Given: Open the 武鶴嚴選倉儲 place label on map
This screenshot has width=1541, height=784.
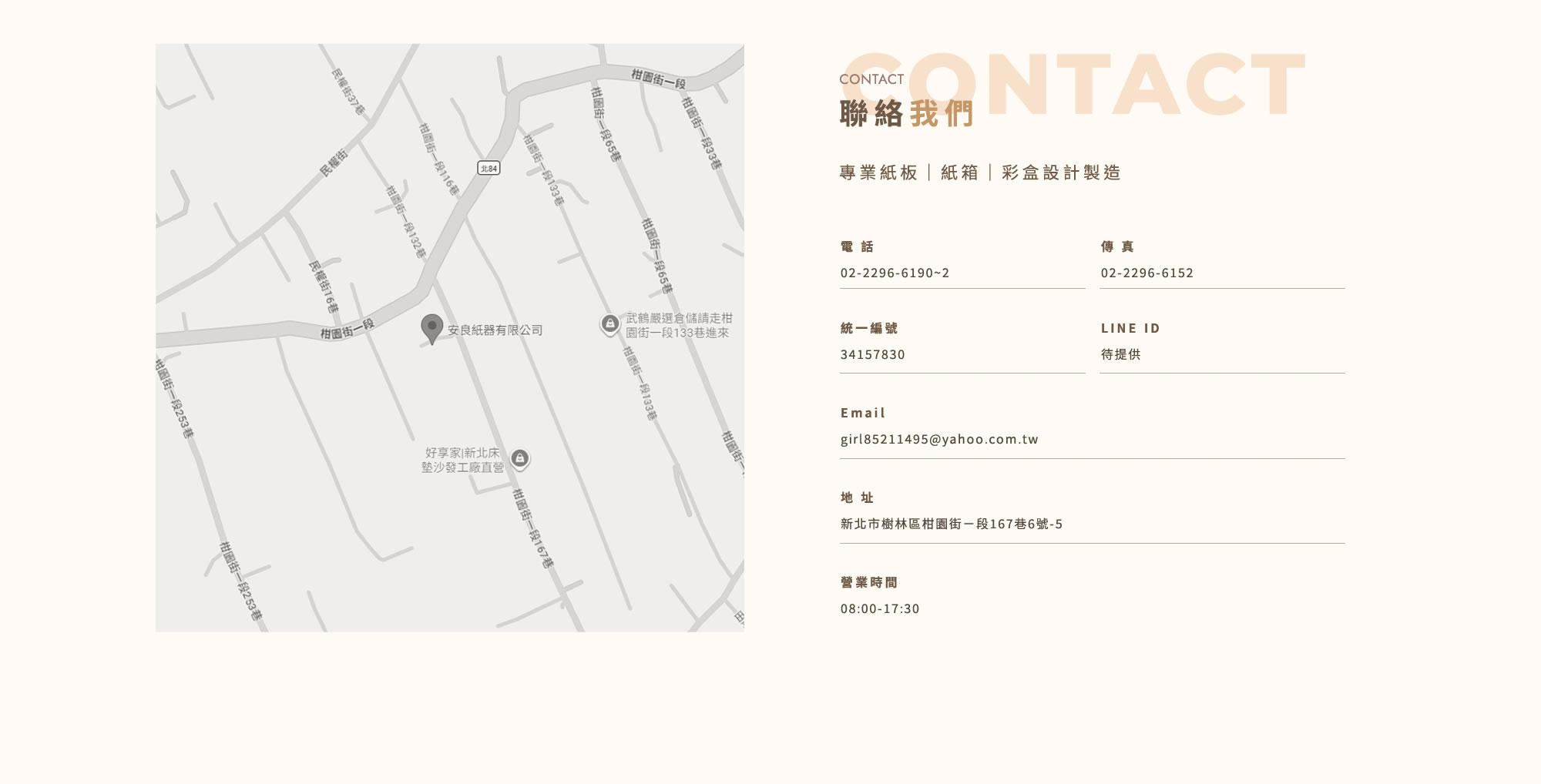Looking at the screenshot, I should 678,325.
